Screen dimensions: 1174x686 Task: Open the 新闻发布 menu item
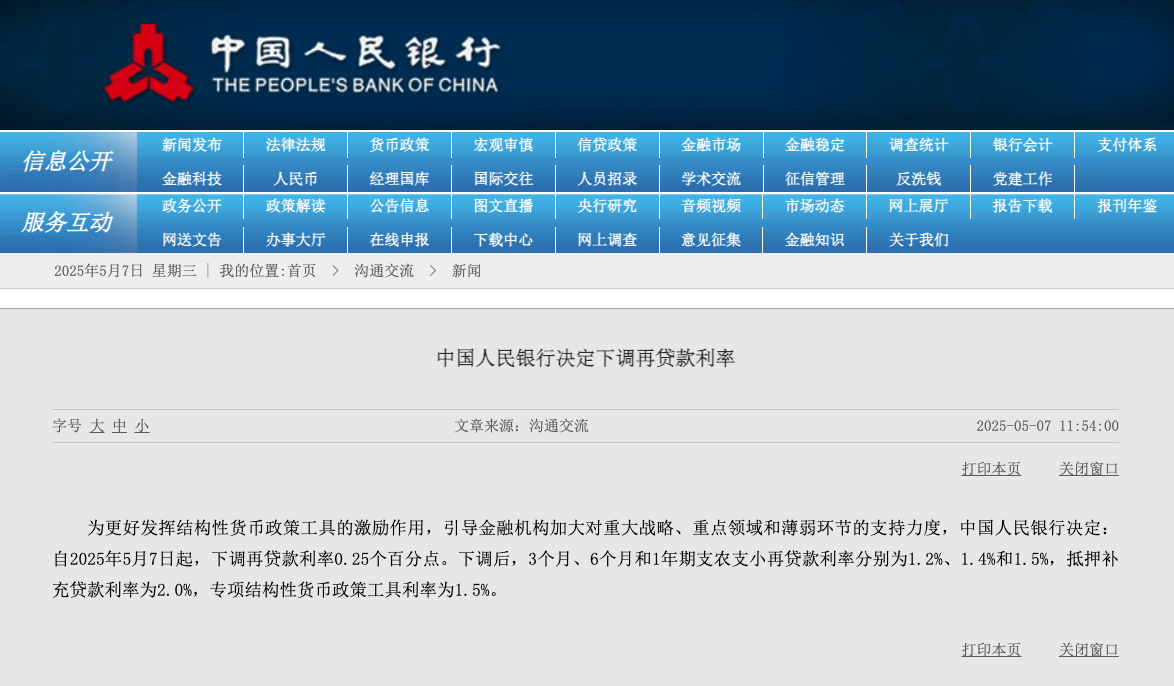(192, 145)
